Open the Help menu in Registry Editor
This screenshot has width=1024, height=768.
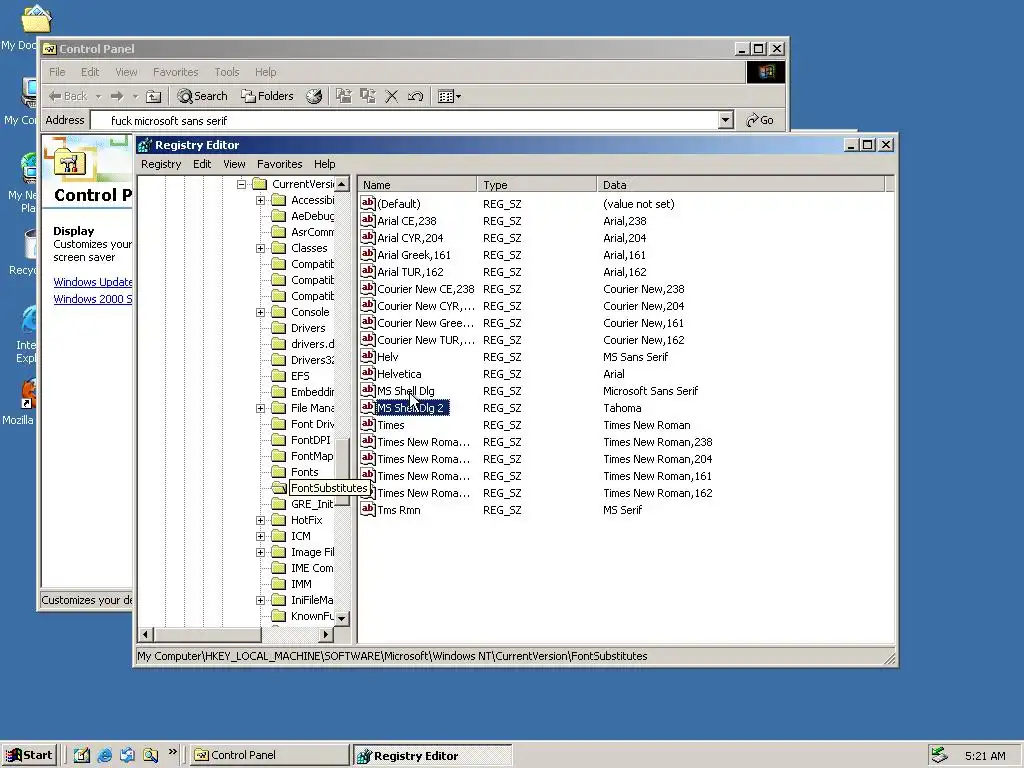point(324,164)
